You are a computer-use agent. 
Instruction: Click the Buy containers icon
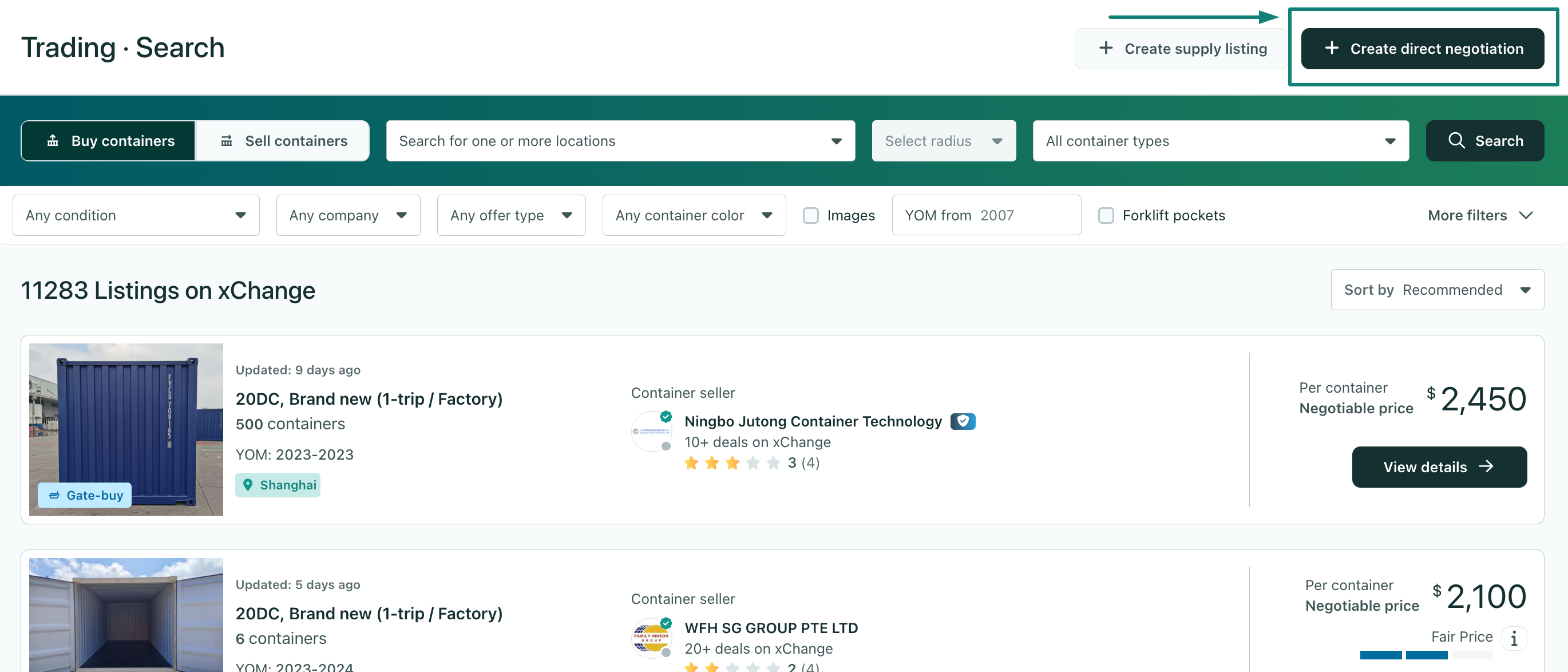click(x=53, y=141)
